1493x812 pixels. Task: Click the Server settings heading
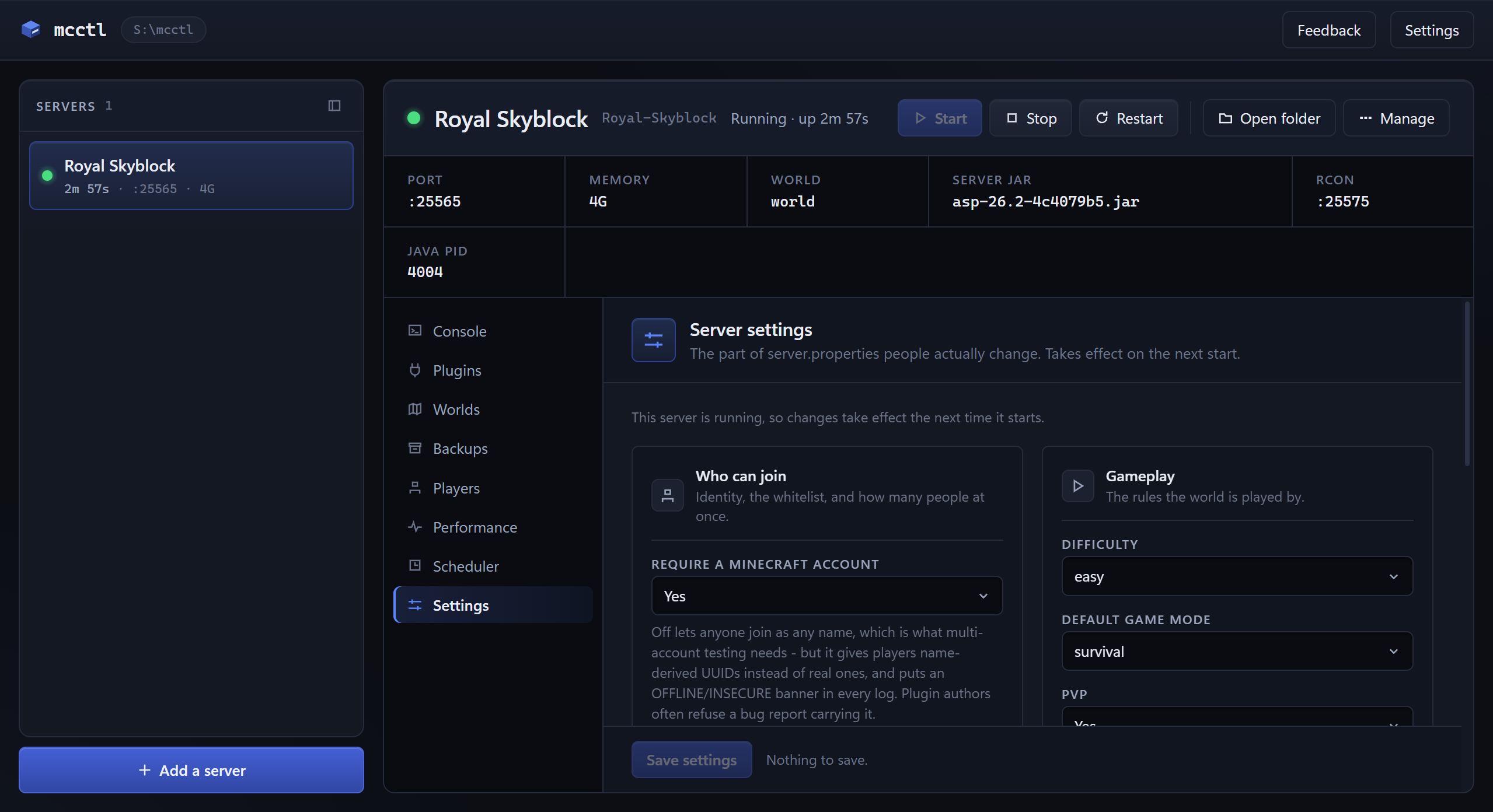pos(751,330)
